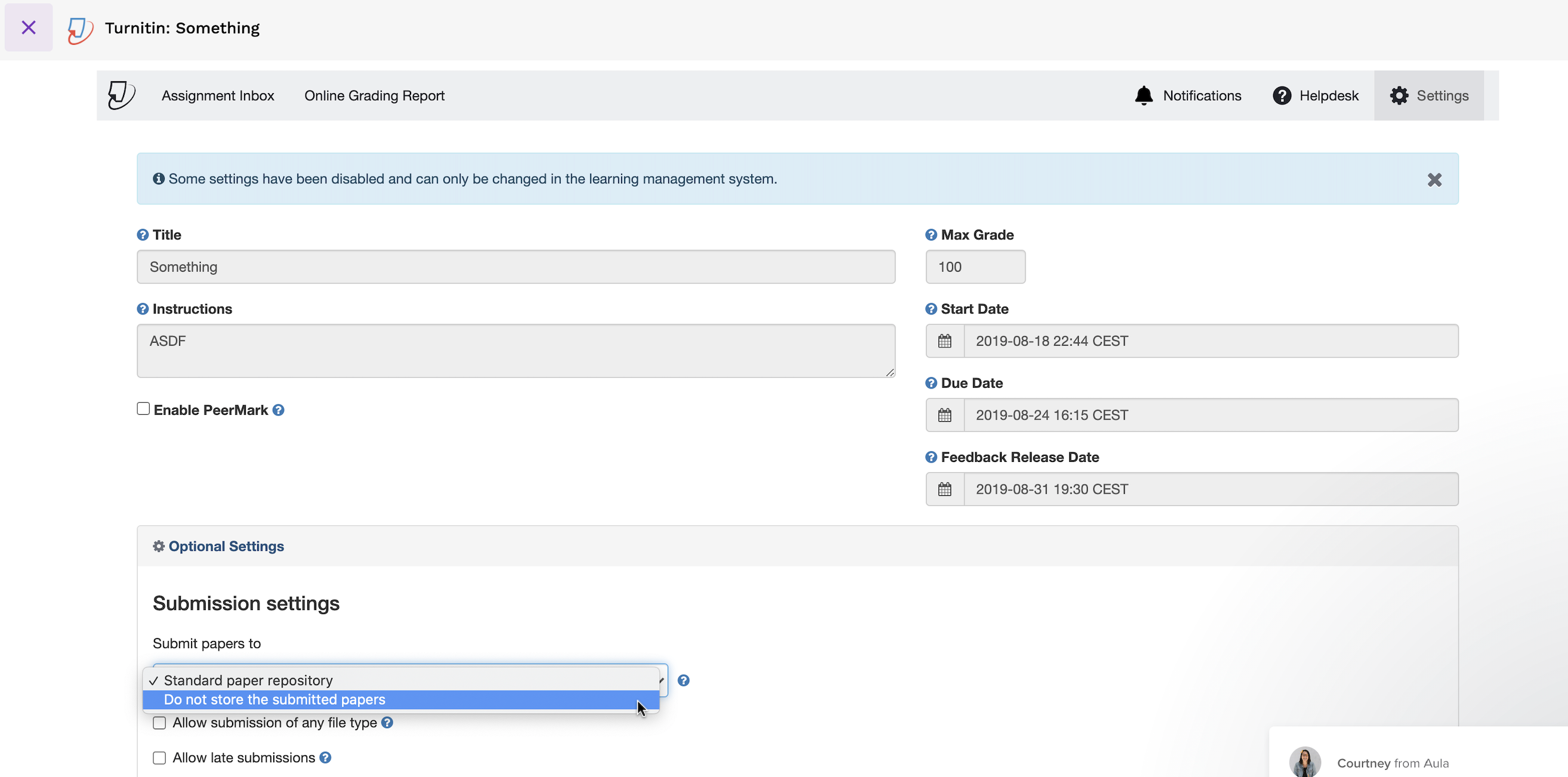Open the Helpdesk tab
Screen dimensions: 1568x777
[x=1316, y=95]
